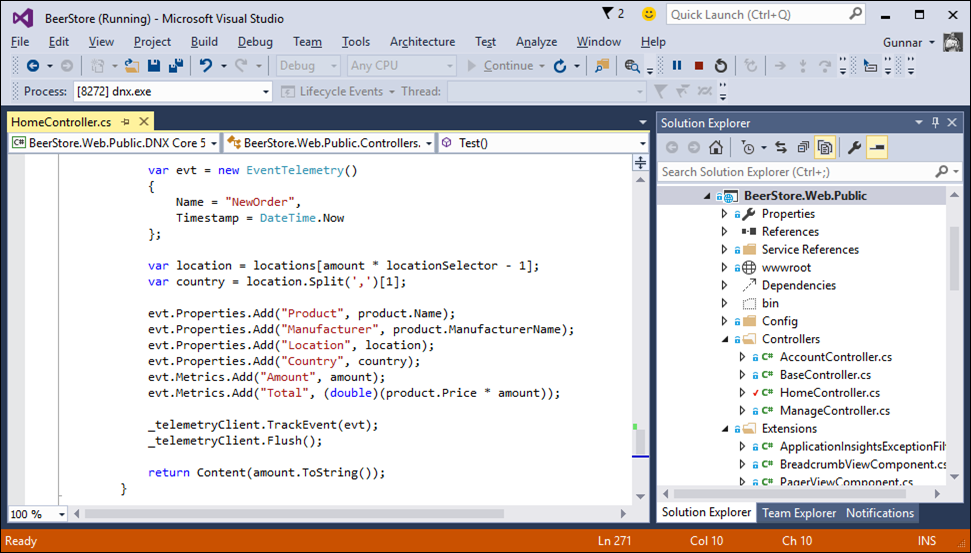This screenshot has width=971, height=553.
Task: Open the Undo history dropdown arrow
Action: coord(224,66)
